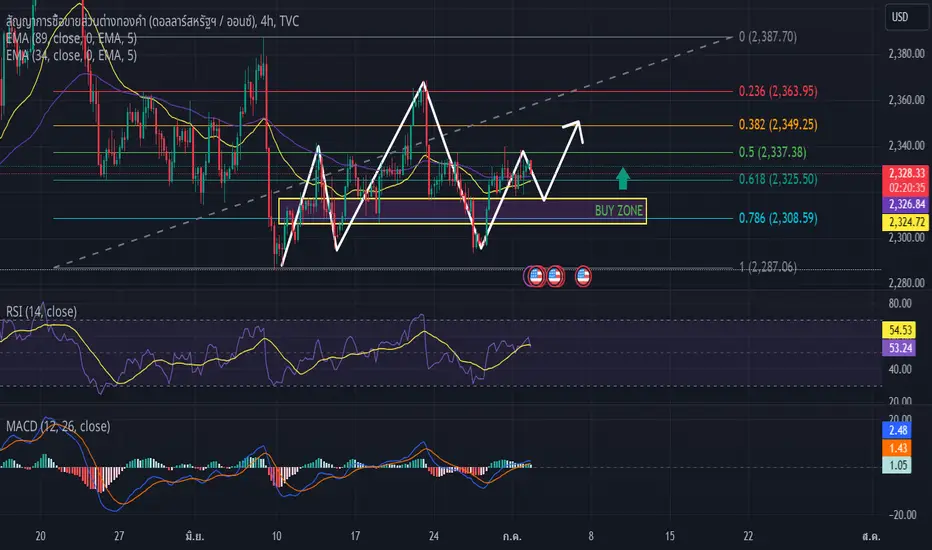Click the date 10 on time axis
Image resolution: width=932 pixels, height=550 pixels.
click(276, 536)
